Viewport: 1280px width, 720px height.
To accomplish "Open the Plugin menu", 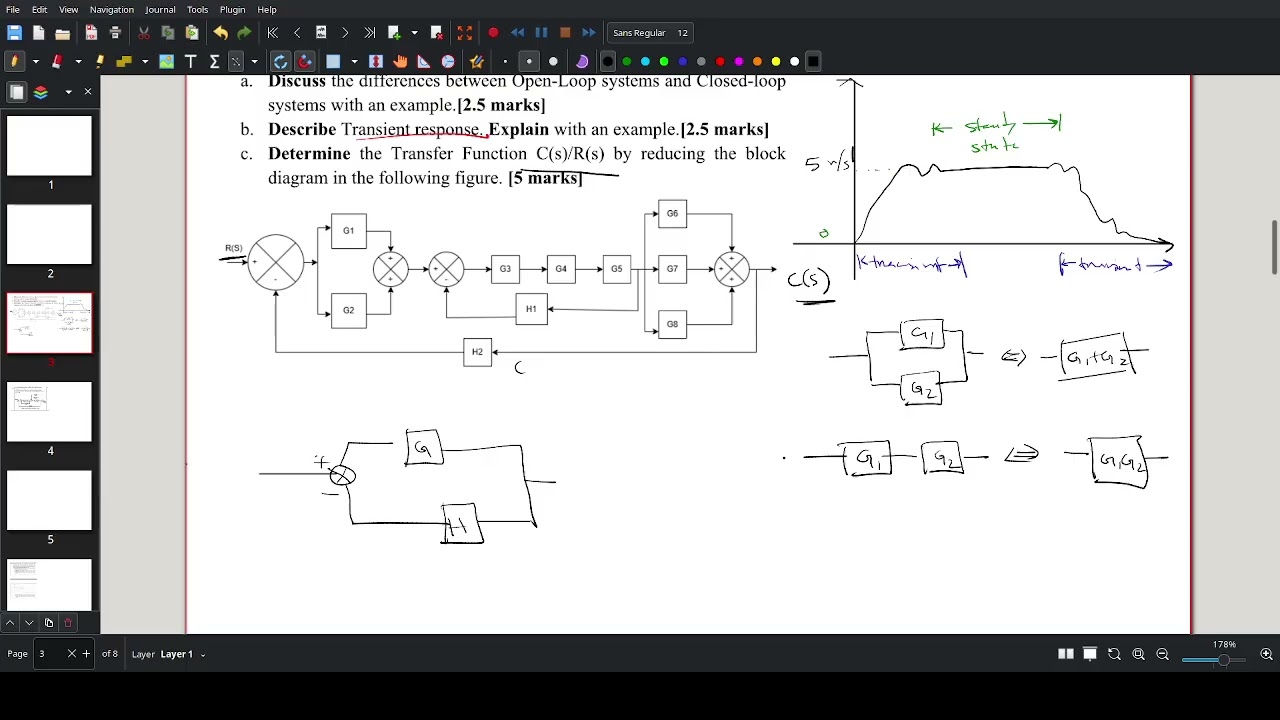I will tap(232, 9).
